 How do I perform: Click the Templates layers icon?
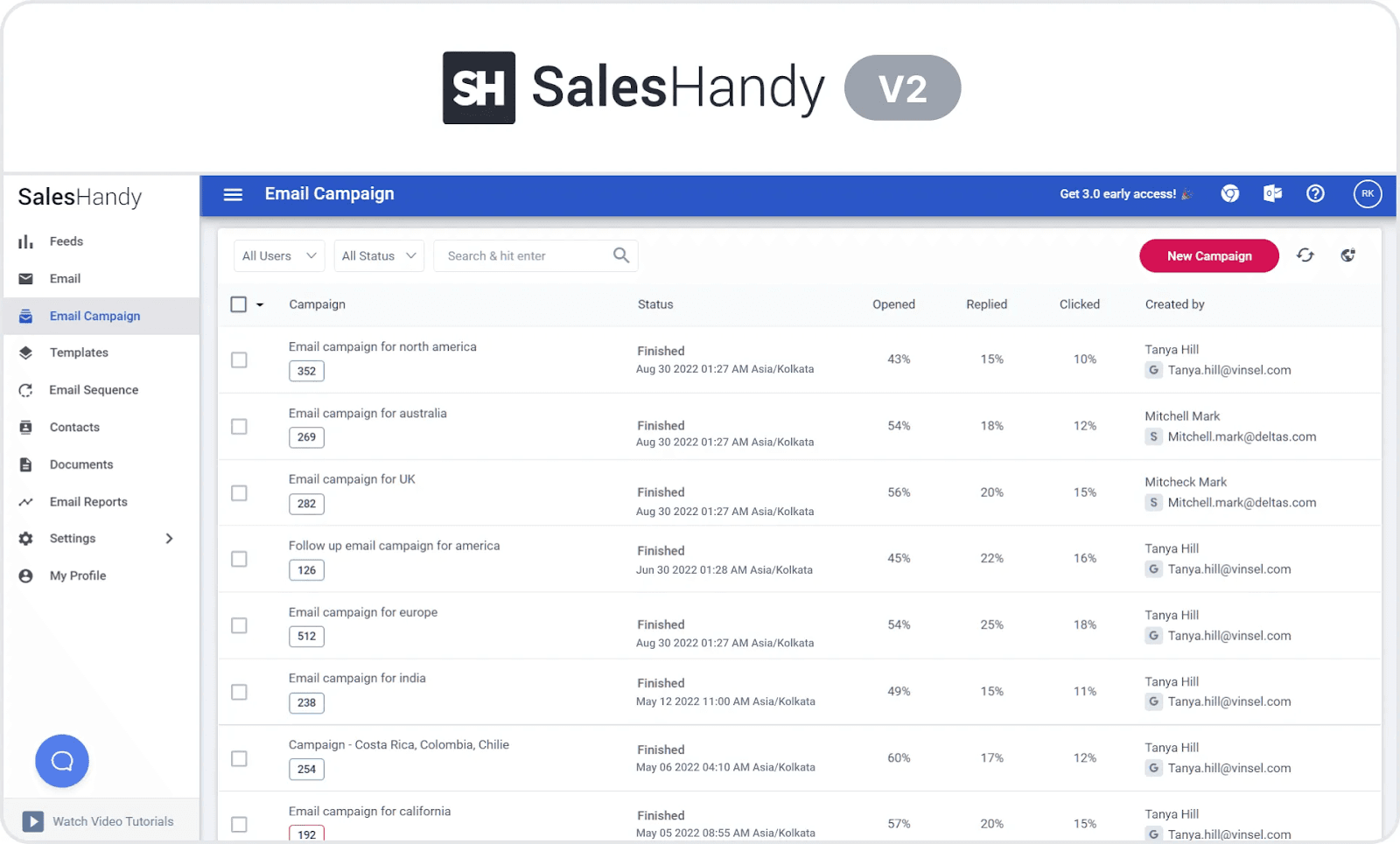(x=26, y=352)
